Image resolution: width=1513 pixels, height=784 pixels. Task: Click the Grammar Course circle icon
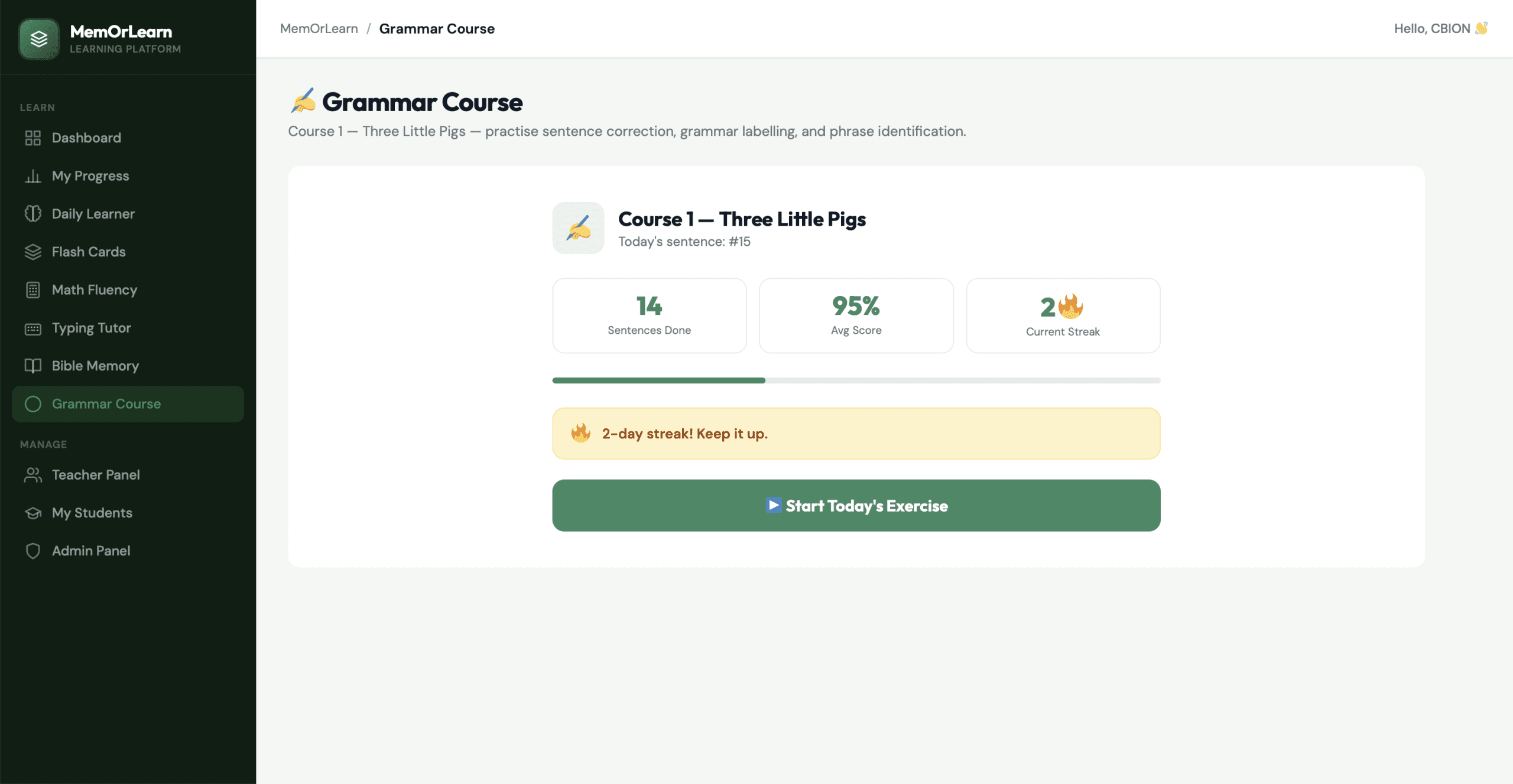coord(33,404)
